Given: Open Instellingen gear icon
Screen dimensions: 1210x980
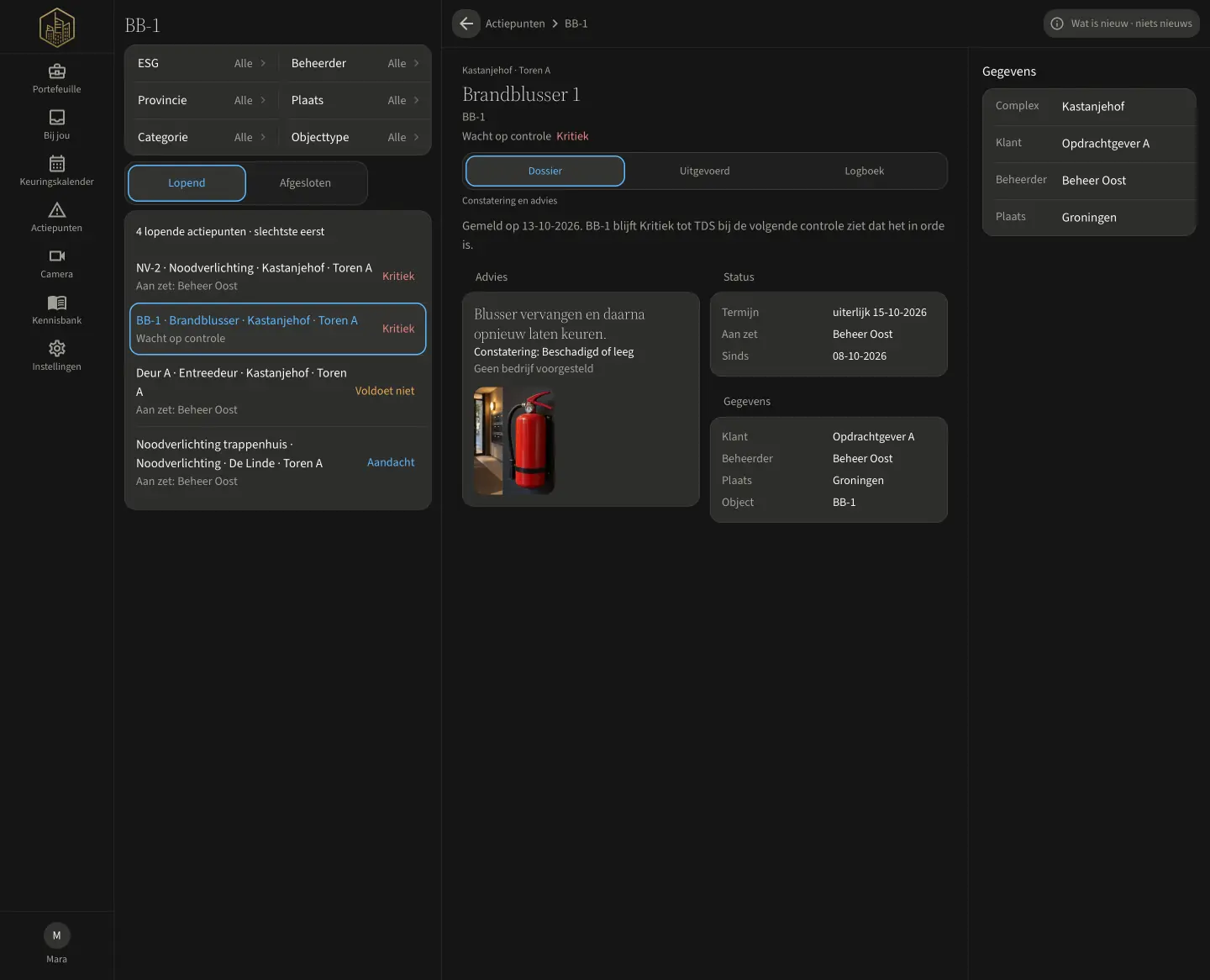Looking at the screenshot, I should [x=57, y=349].
